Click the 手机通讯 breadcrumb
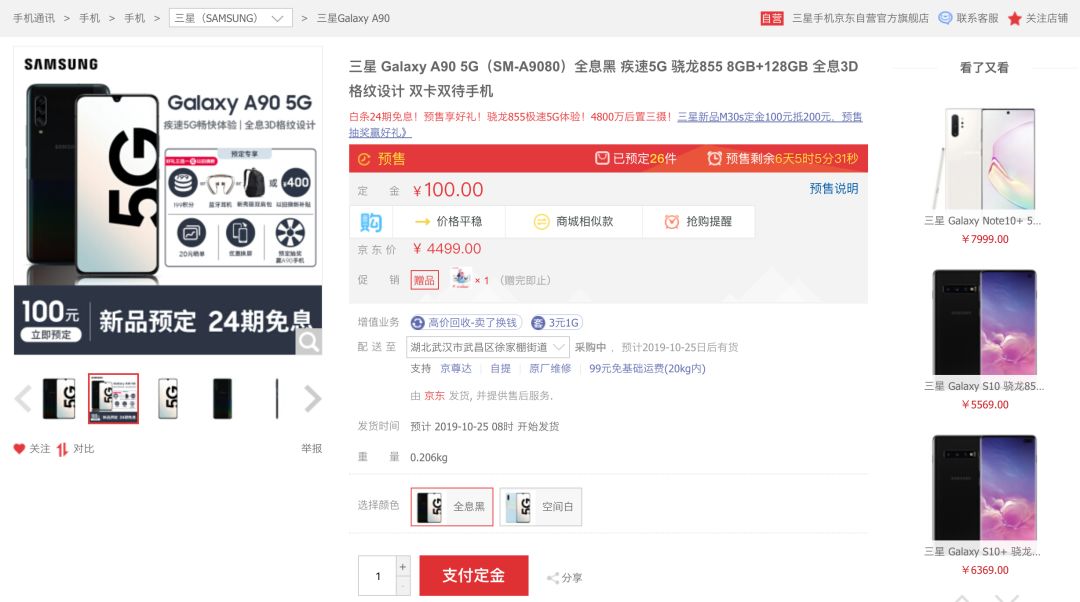The height and width of the screenshot is (602, 1080). coord(34,18)
